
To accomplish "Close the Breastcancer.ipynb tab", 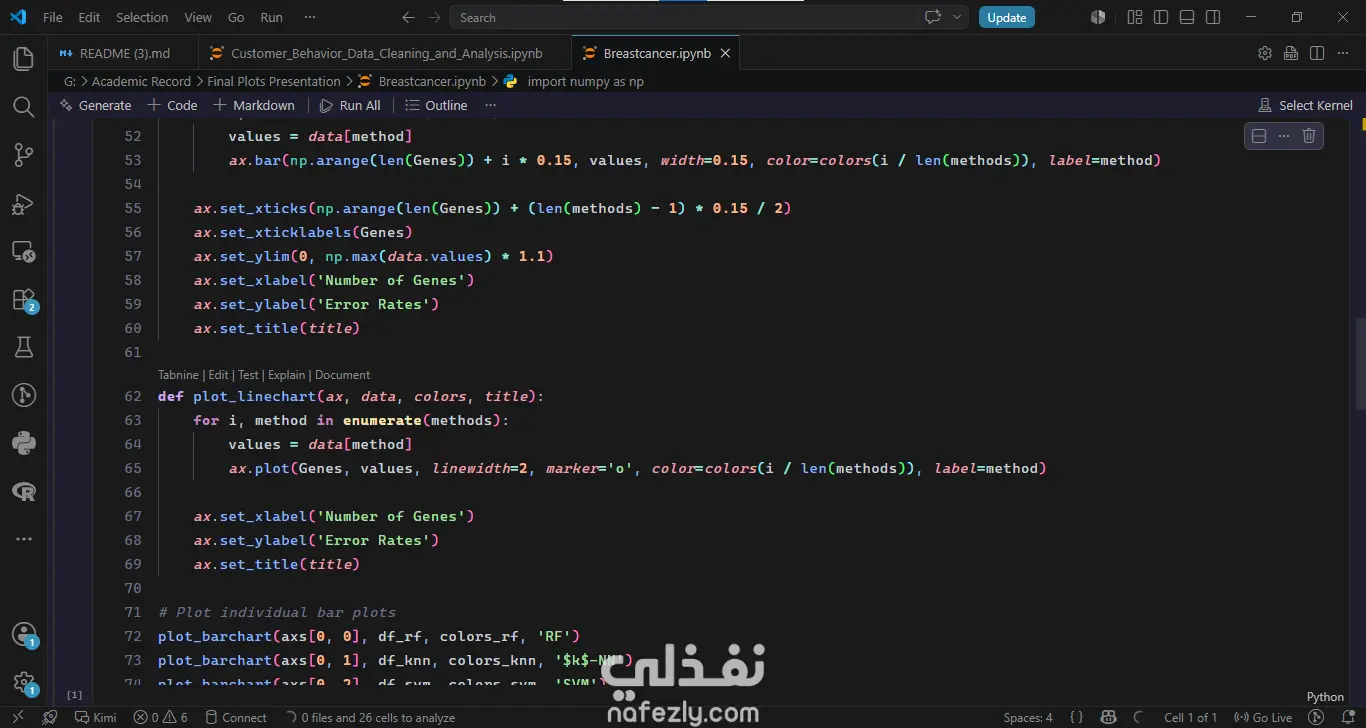I will click(x=726, y=53).
